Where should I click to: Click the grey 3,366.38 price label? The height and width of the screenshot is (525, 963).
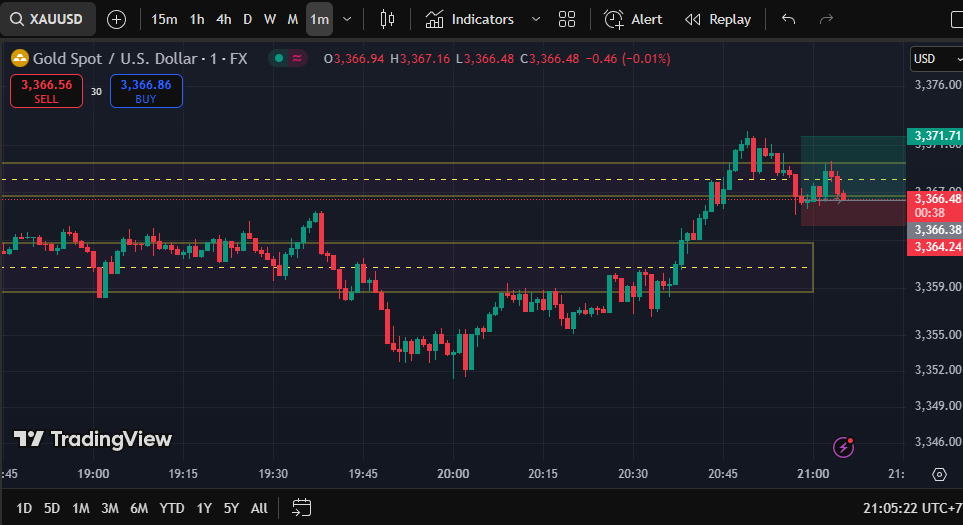coord(935,230)
